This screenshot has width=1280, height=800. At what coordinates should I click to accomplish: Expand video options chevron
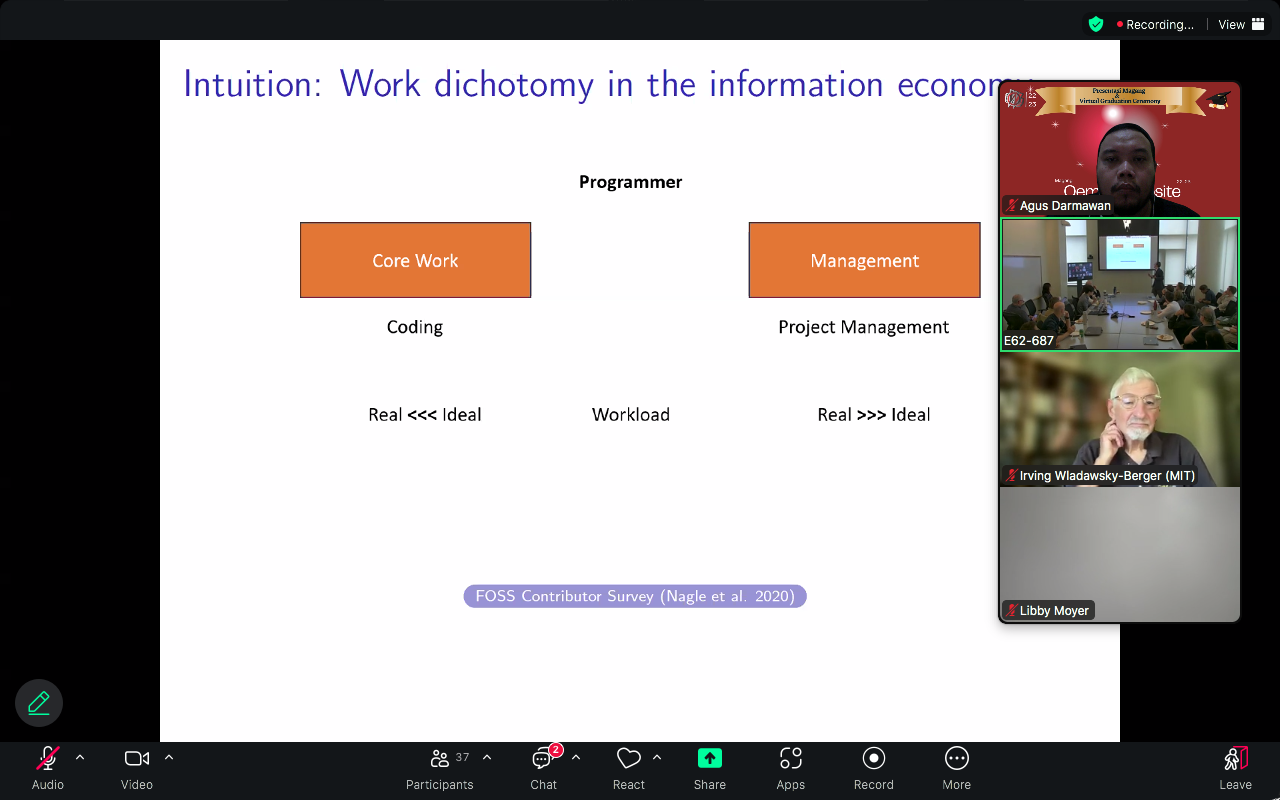169,757
